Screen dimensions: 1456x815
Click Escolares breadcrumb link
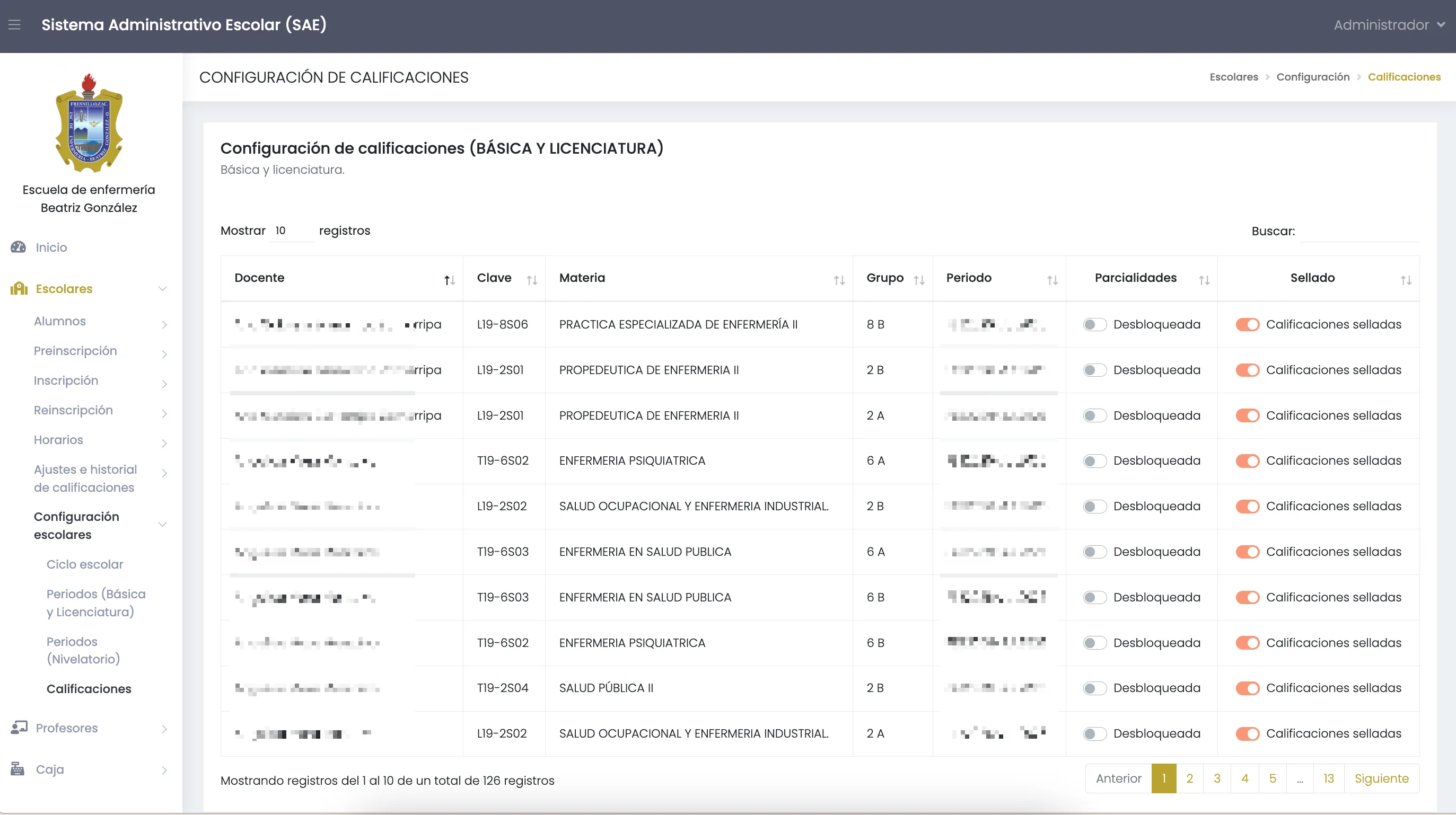click(1234, 77)
